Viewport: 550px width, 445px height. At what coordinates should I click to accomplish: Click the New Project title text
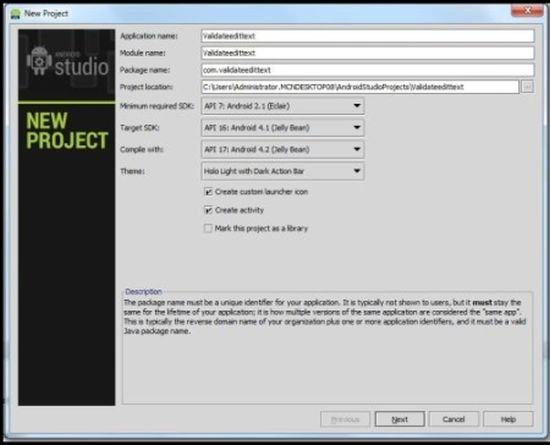(46, 14)
